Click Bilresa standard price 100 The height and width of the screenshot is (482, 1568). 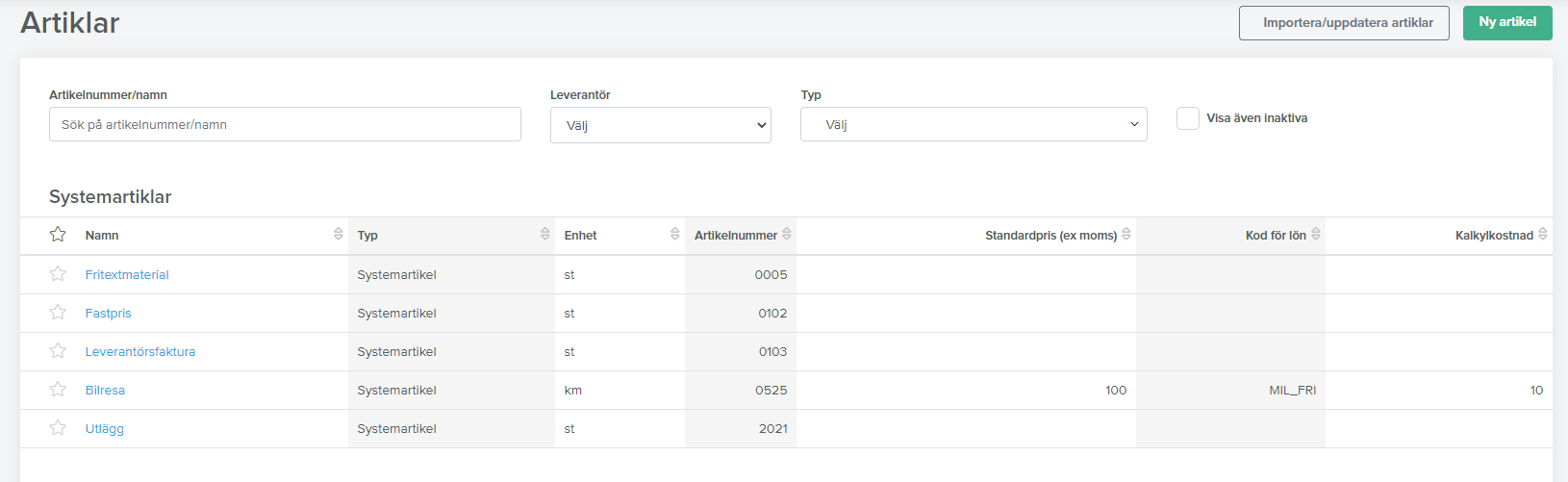coord(1116,390)
